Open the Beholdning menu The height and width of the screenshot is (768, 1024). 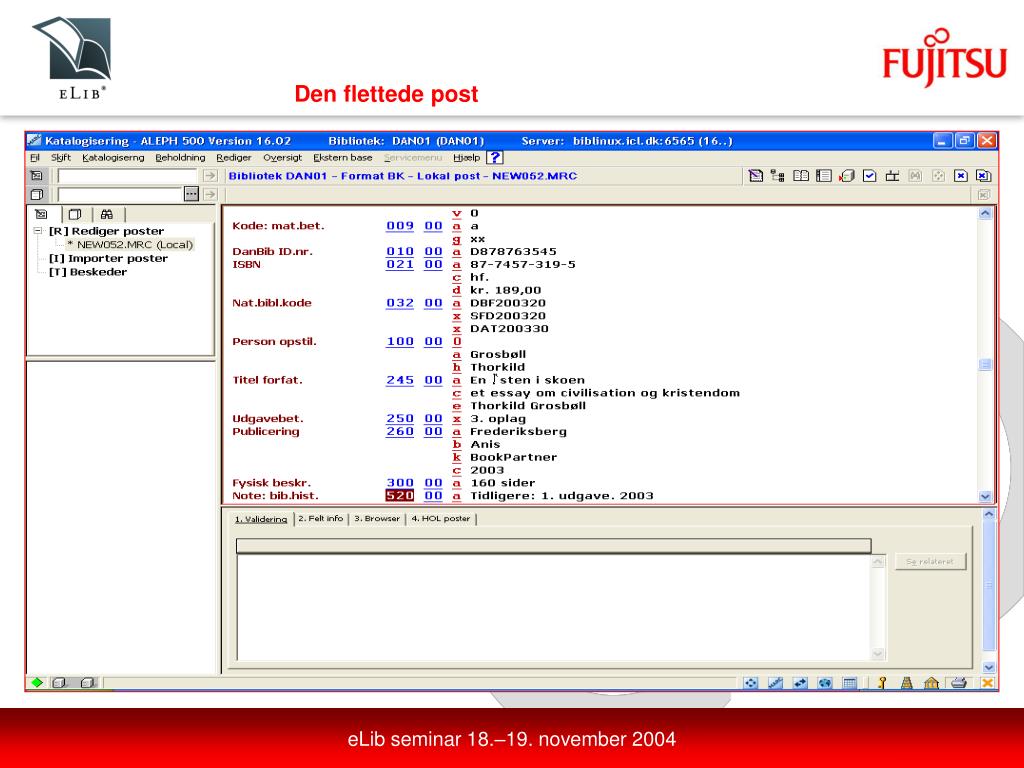click(x=180, y=157)
